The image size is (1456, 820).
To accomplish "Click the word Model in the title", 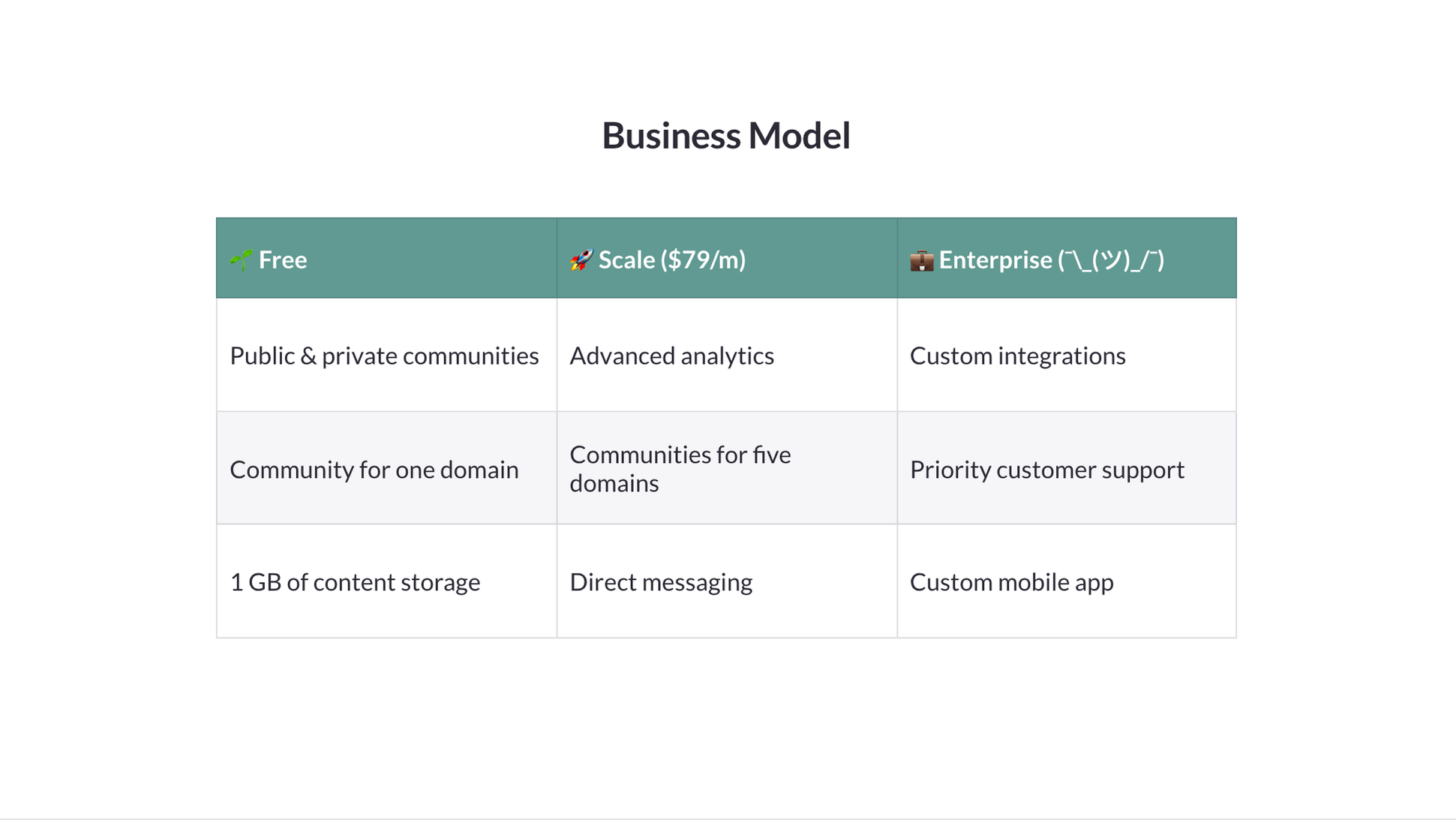I will [x=799, y=136].
